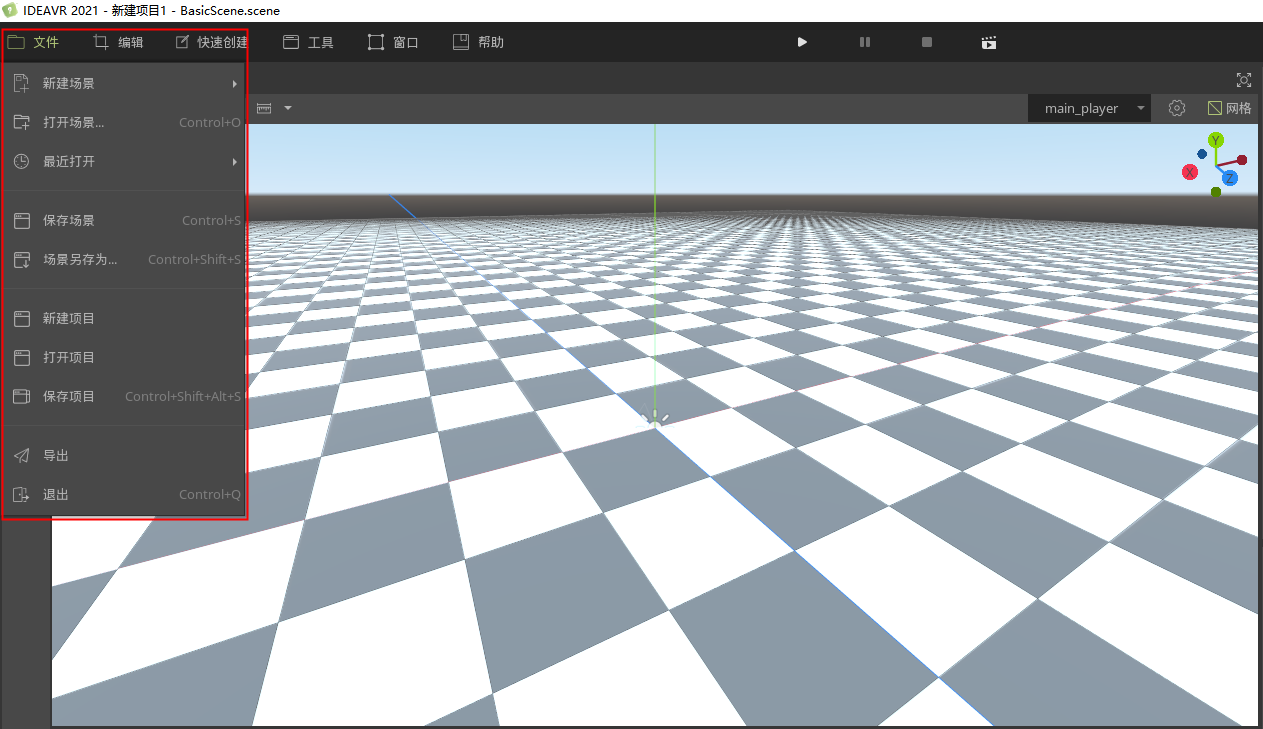The width and height of the screenshot is (1263, 729).
Task: Open the 快速创建 menu
Action: click(211, 42)
